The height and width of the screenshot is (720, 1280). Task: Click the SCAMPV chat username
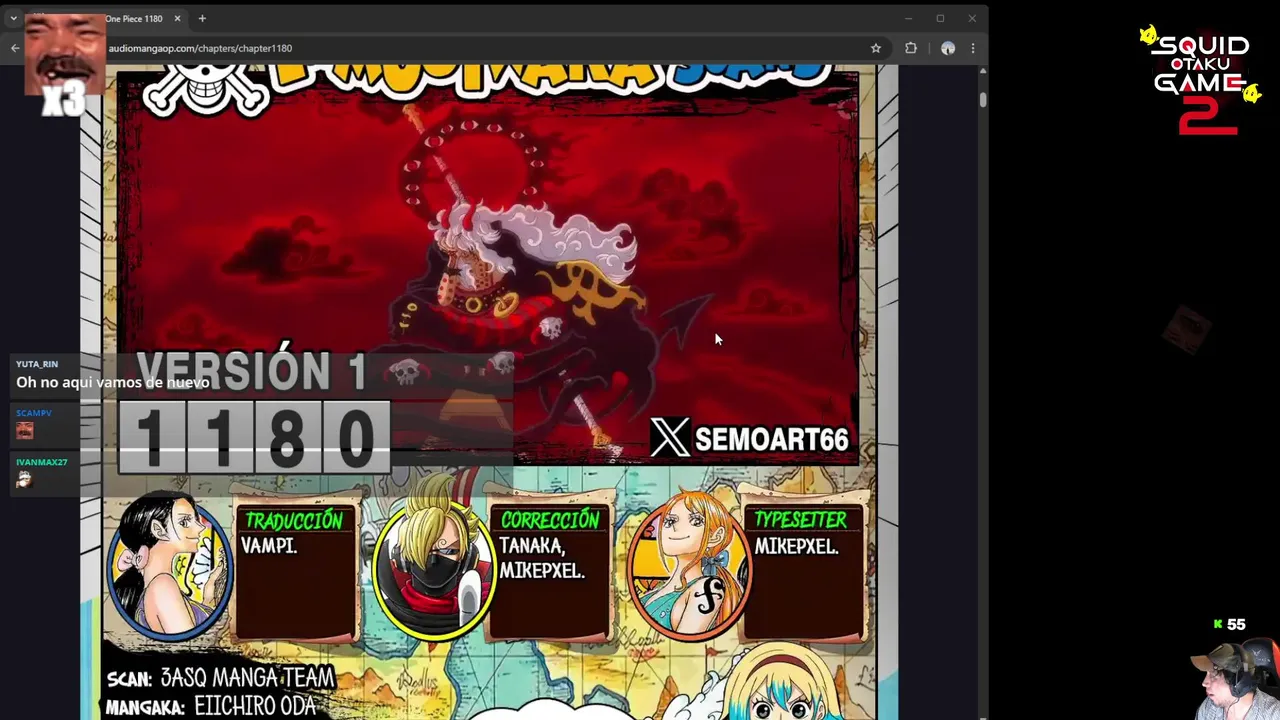point(34,413)
